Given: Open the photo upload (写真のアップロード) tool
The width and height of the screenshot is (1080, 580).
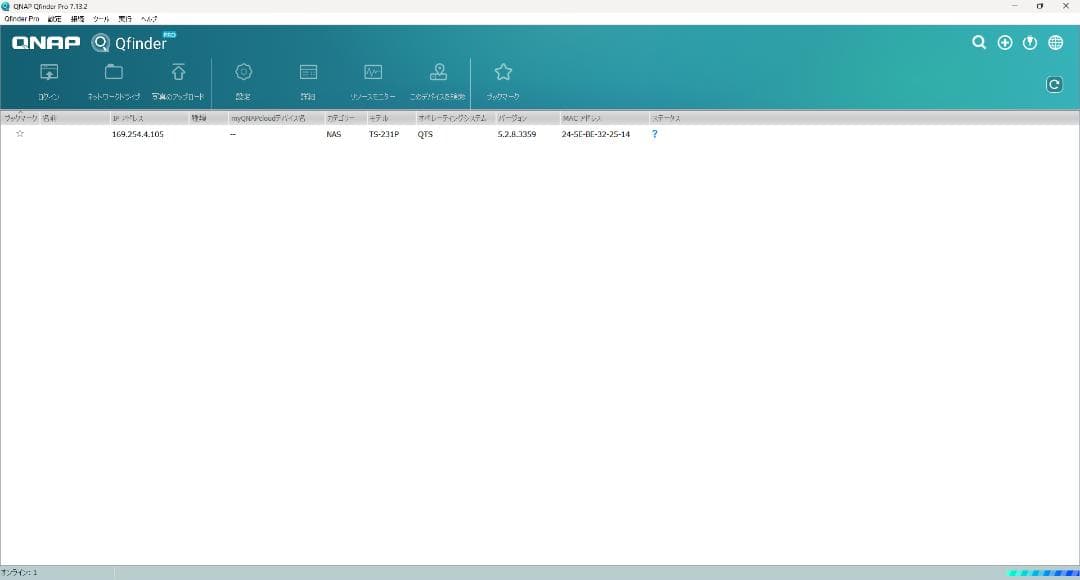Looking at the screenshot, I should click(178, 73).
